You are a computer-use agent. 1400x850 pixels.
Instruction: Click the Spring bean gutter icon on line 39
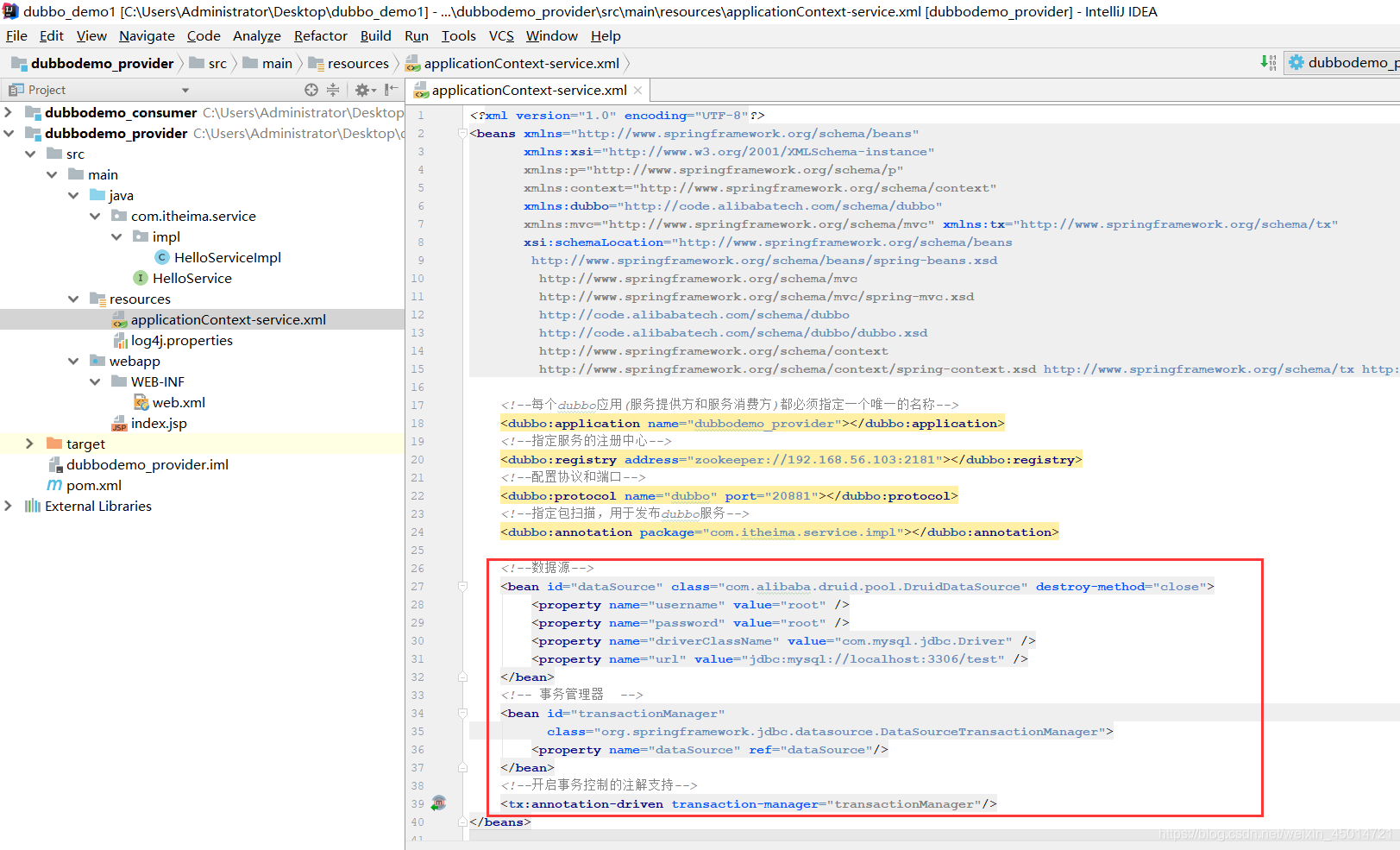[438, 803]
